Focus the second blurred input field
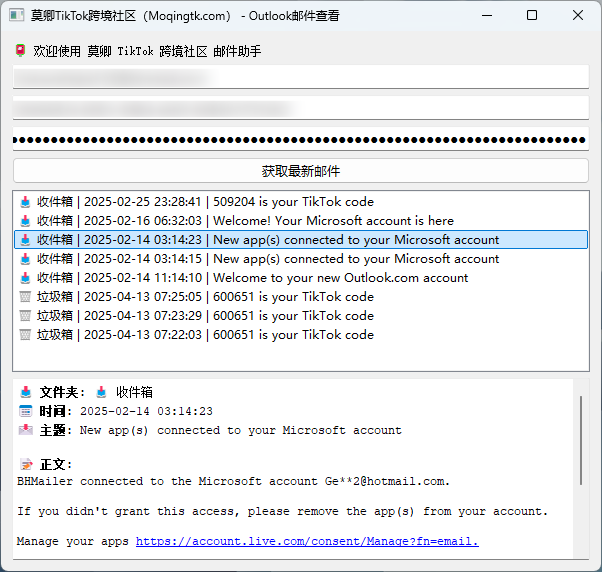 pos(301,108)
